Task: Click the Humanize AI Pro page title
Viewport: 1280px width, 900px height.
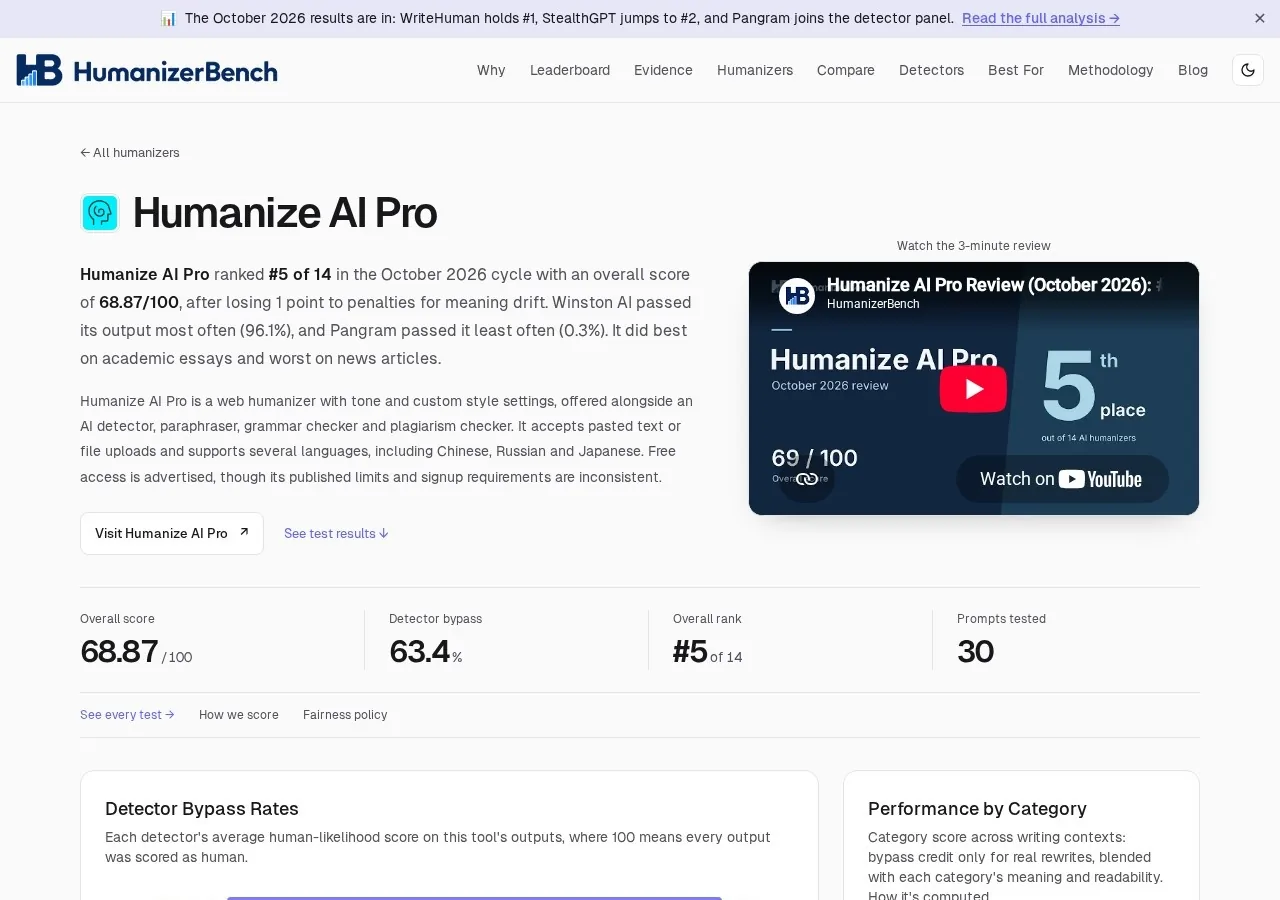Action: click(285, 213)
